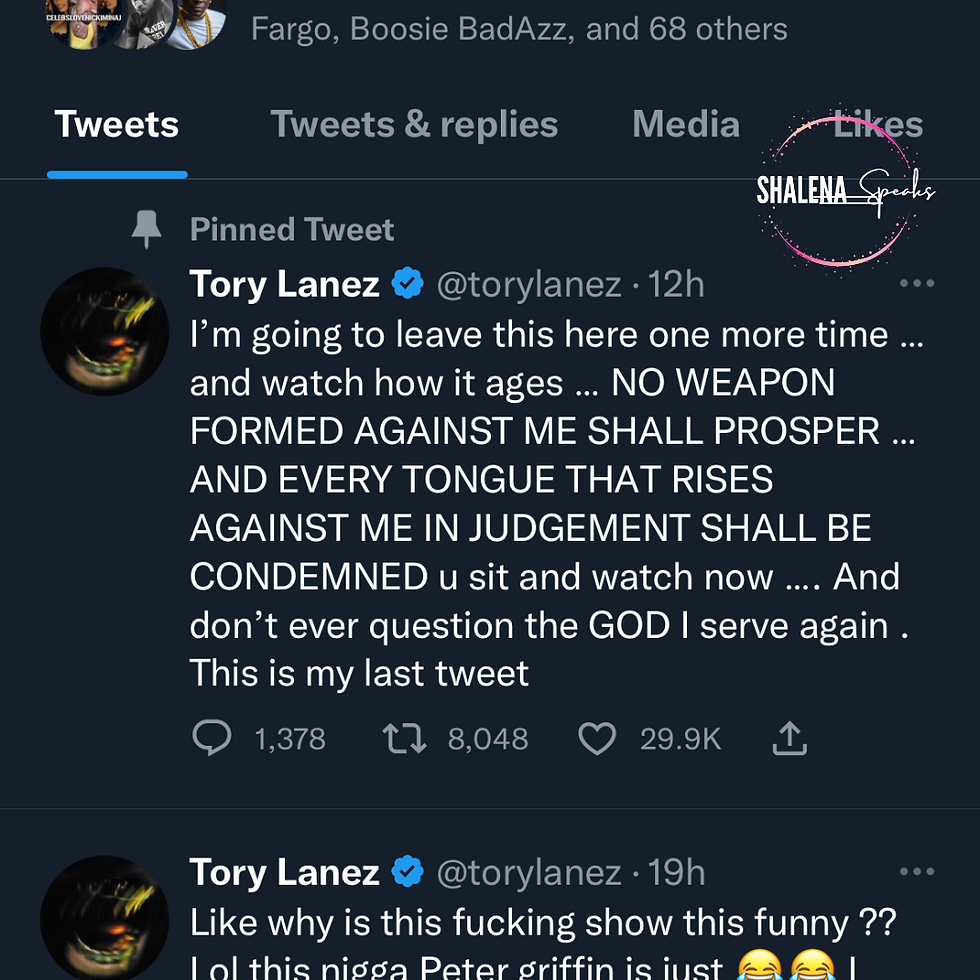This screenshot has width=980, height=980.
Task: Click verified badge on pinned tweet author
Action: (x=407, y=285)
